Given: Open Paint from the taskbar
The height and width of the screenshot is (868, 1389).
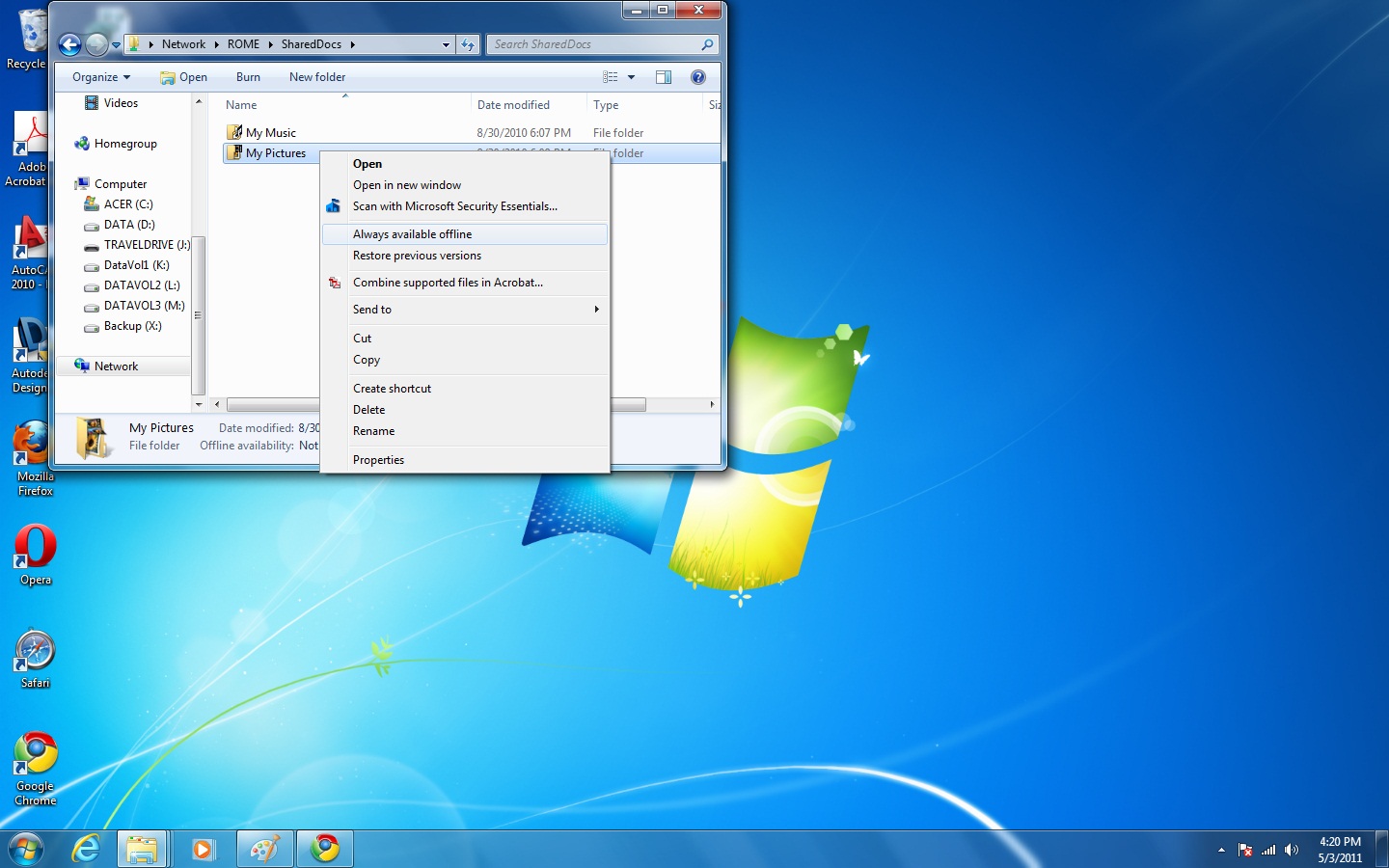Looking at the screenshot, I should pyautogui.click(x=263, y=849).
